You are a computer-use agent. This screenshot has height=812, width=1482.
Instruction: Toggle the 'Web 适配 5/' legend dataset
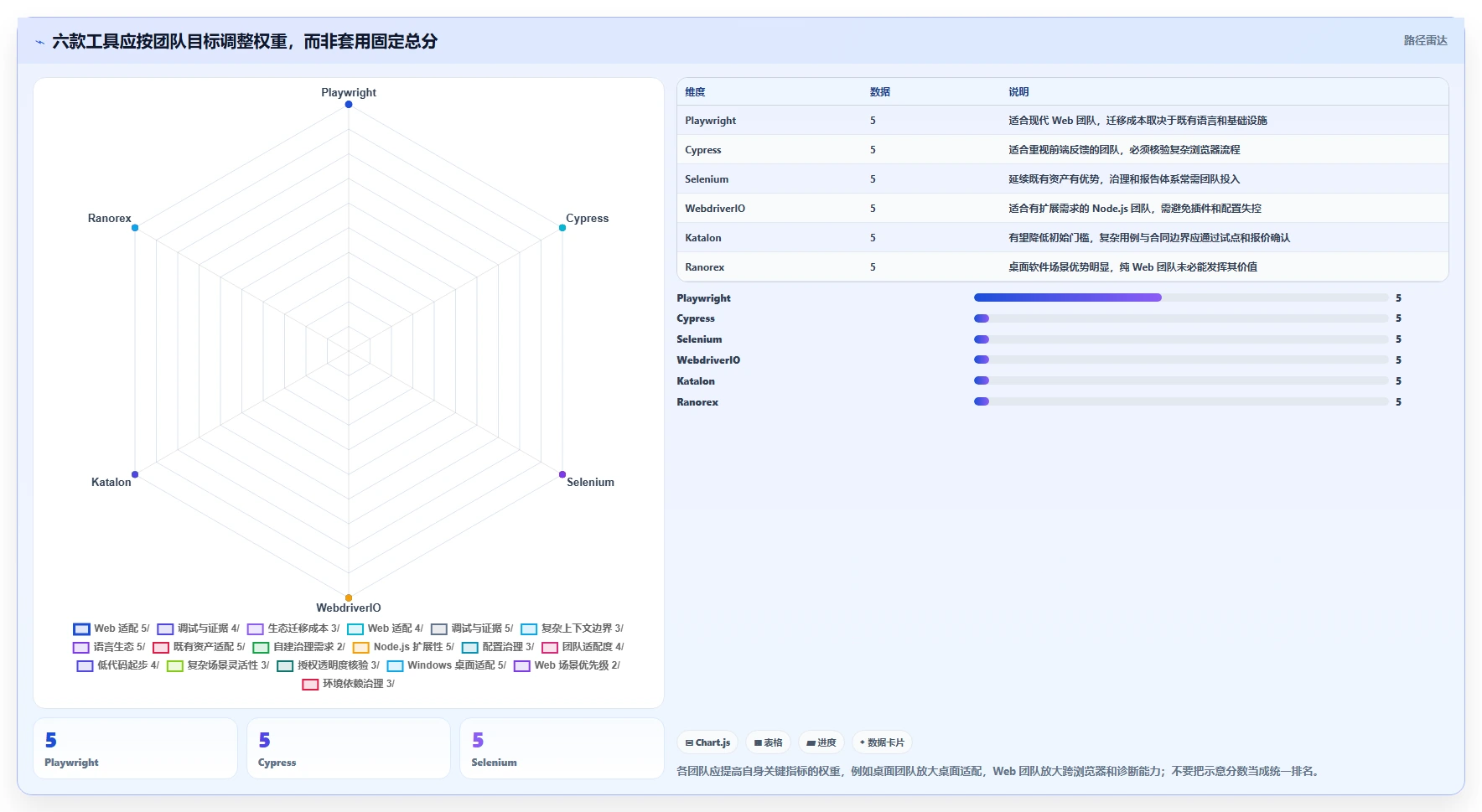tap(111, 628)
